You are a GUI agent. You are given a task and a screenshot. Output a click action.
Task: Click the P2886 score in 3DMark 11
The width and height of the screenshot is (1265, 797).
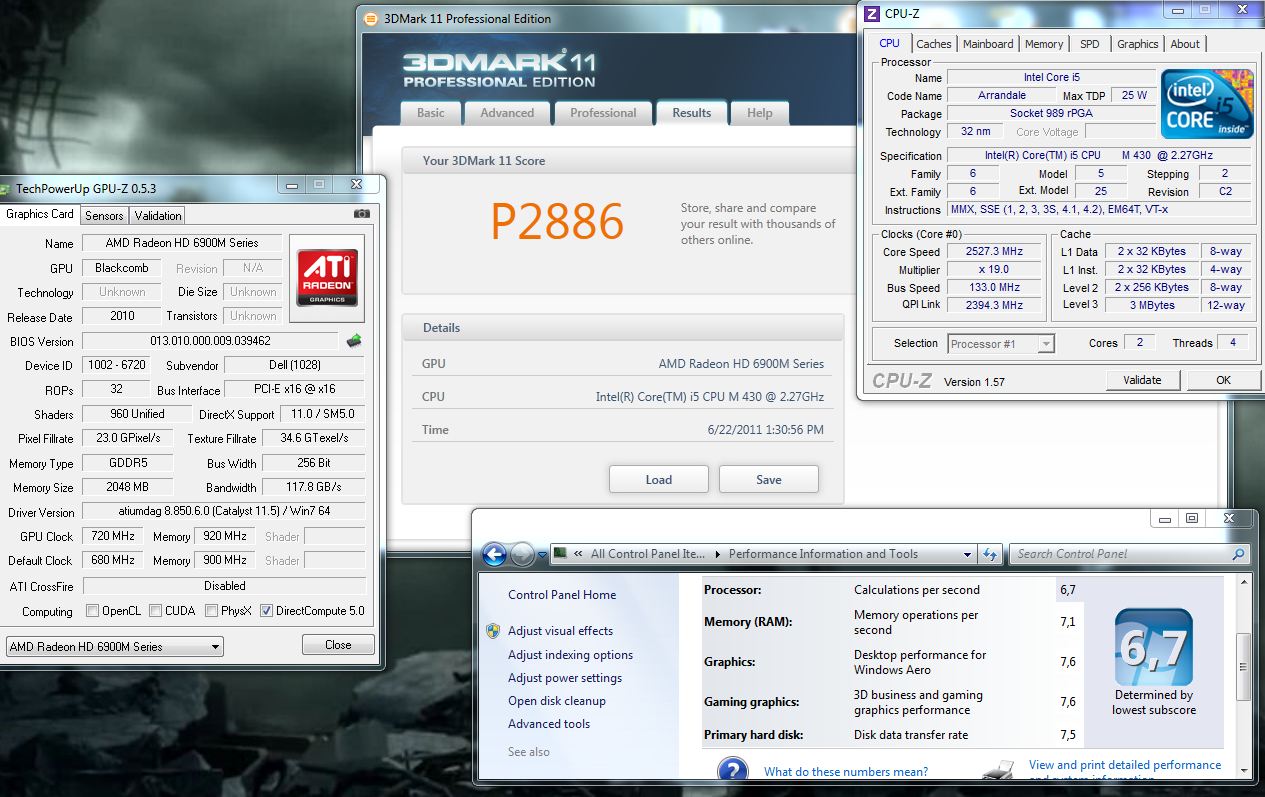tap(557, 222)
